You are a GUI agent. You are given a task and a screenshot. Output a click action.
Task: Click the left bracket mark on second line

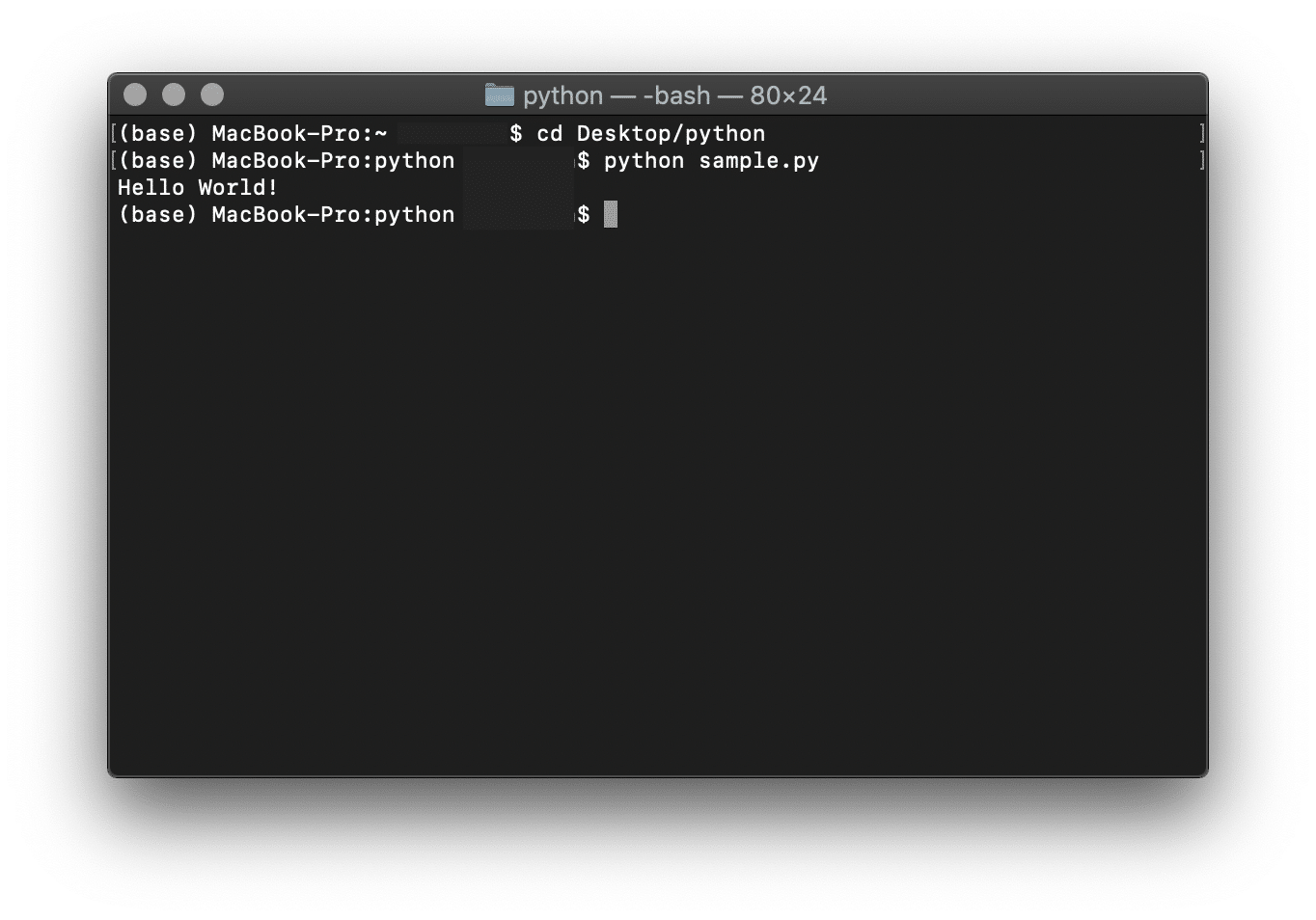(x=114, y=160)
